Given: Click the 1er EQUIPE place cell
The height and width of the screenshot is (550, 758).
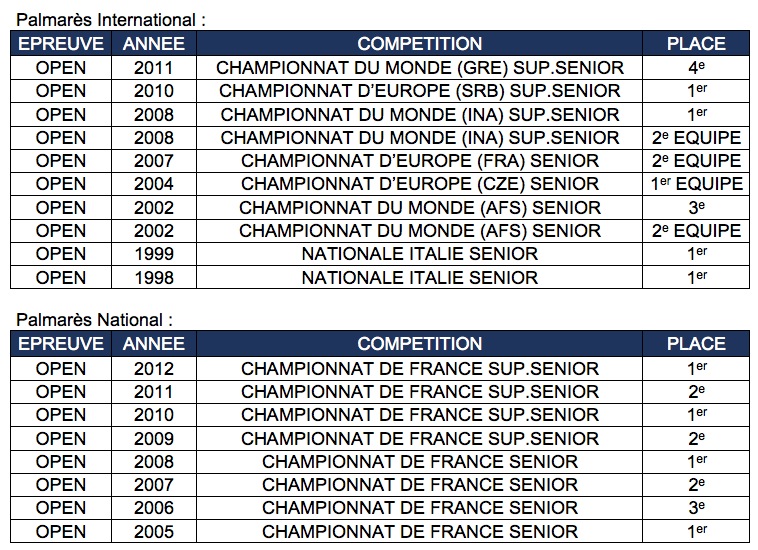Looking at the screenshot, I should pos(696,184).
